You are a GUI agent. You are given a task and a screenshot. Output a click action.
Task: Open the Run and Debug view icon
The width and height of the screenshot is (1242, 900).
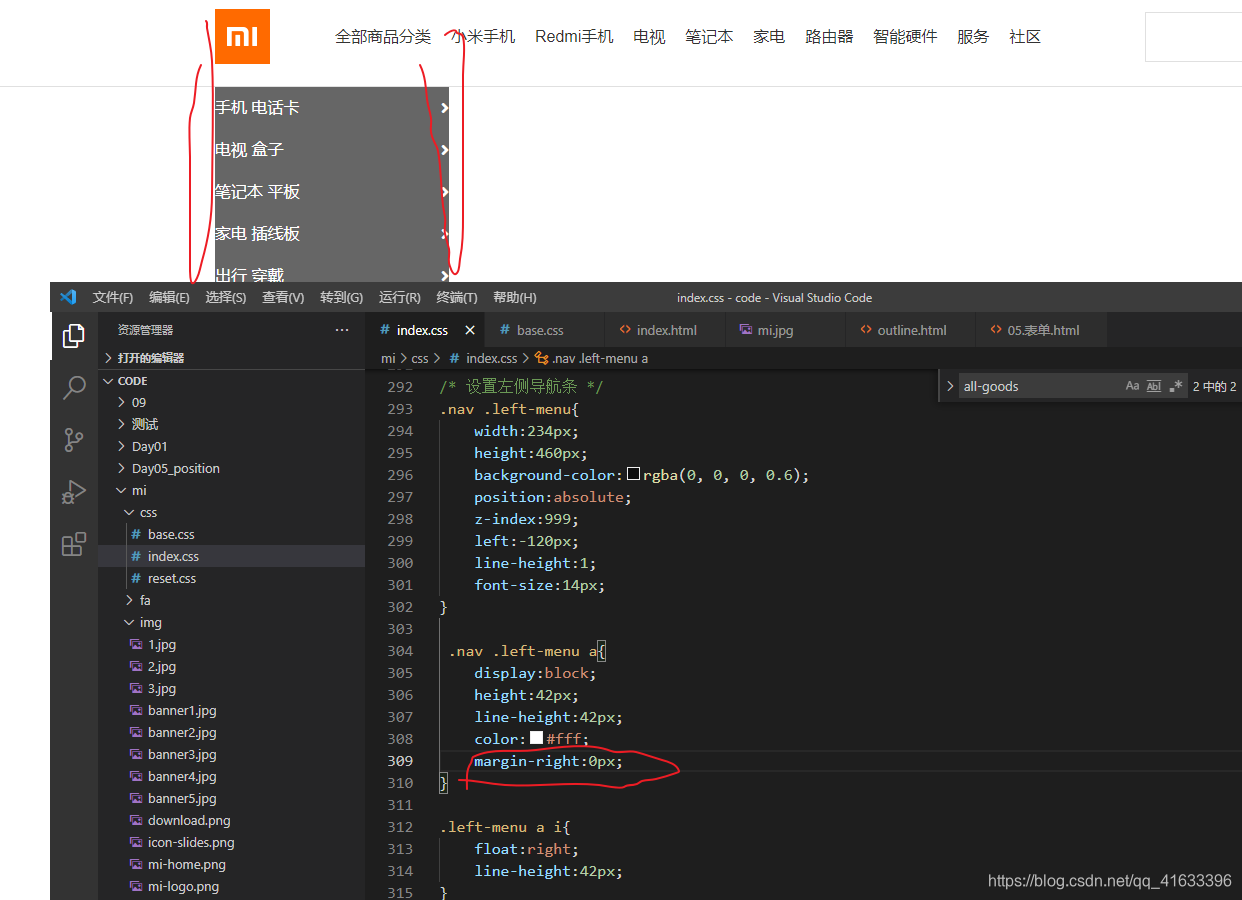73,492
